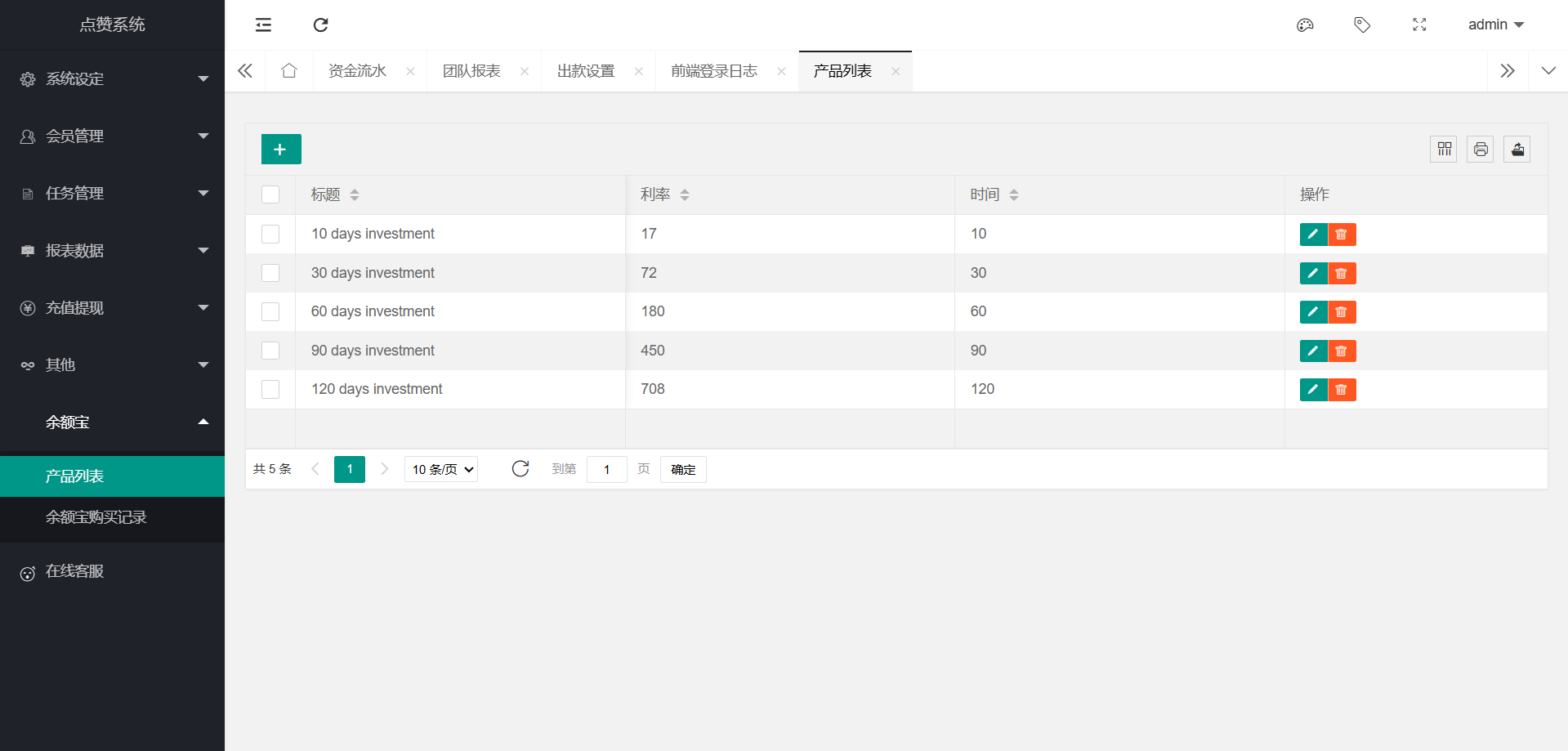Expand the 系统设定 sidebar menu
Viewport: 1568px width, 751px height.
coord(113,79)
